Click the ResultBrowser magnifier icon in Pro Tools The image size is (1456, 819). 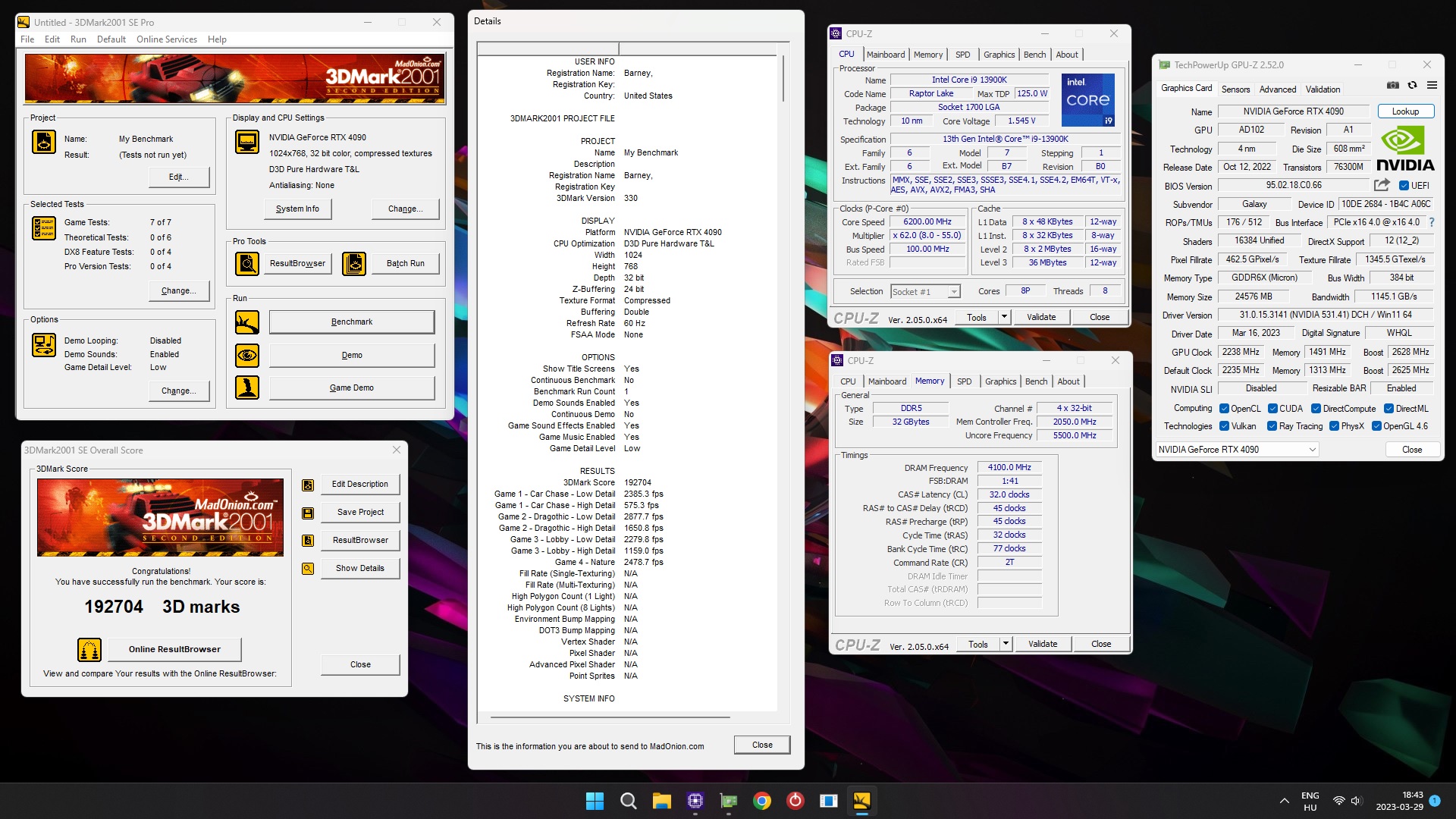pos(247,263)
